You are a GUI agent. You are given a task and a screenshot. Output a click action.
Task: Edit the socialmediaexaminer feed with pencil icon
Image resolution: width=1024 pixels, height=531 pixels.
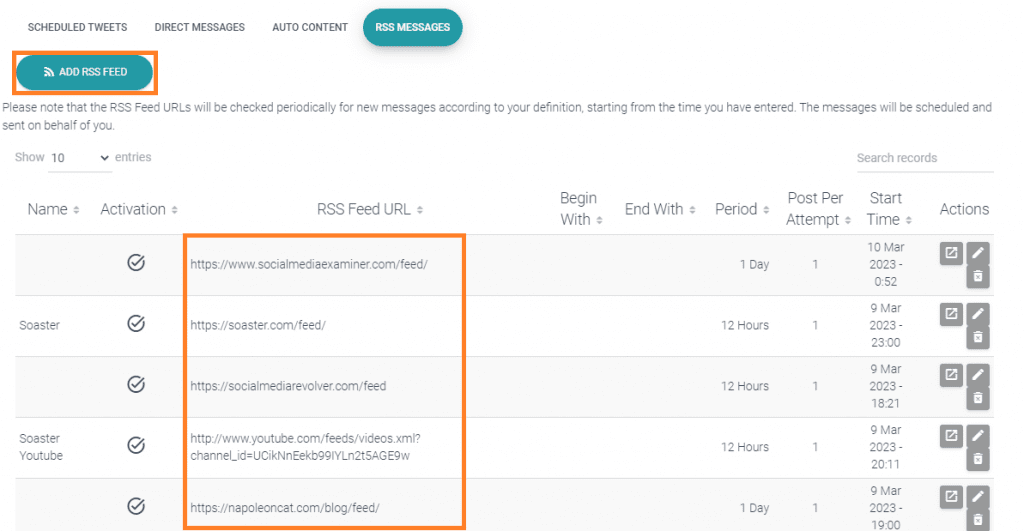(x=978, y=253)
